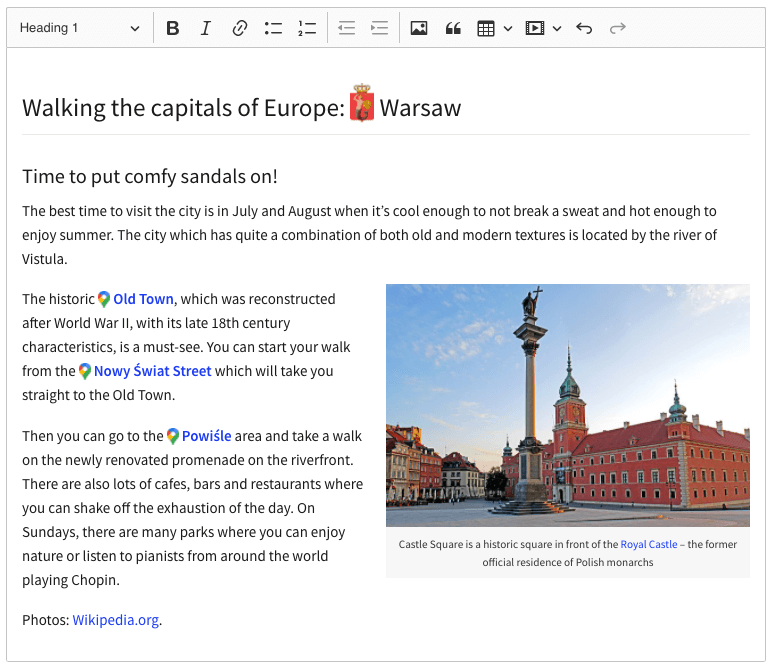The image size is (773, 670).
Task: Undo the last change
Action: 584,28
